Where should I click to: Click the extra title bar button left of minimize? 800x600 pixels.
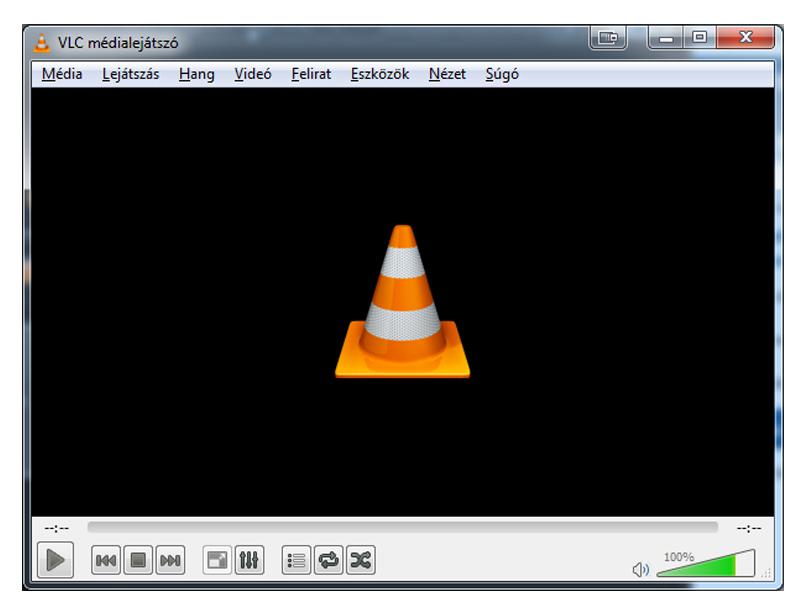608,38
